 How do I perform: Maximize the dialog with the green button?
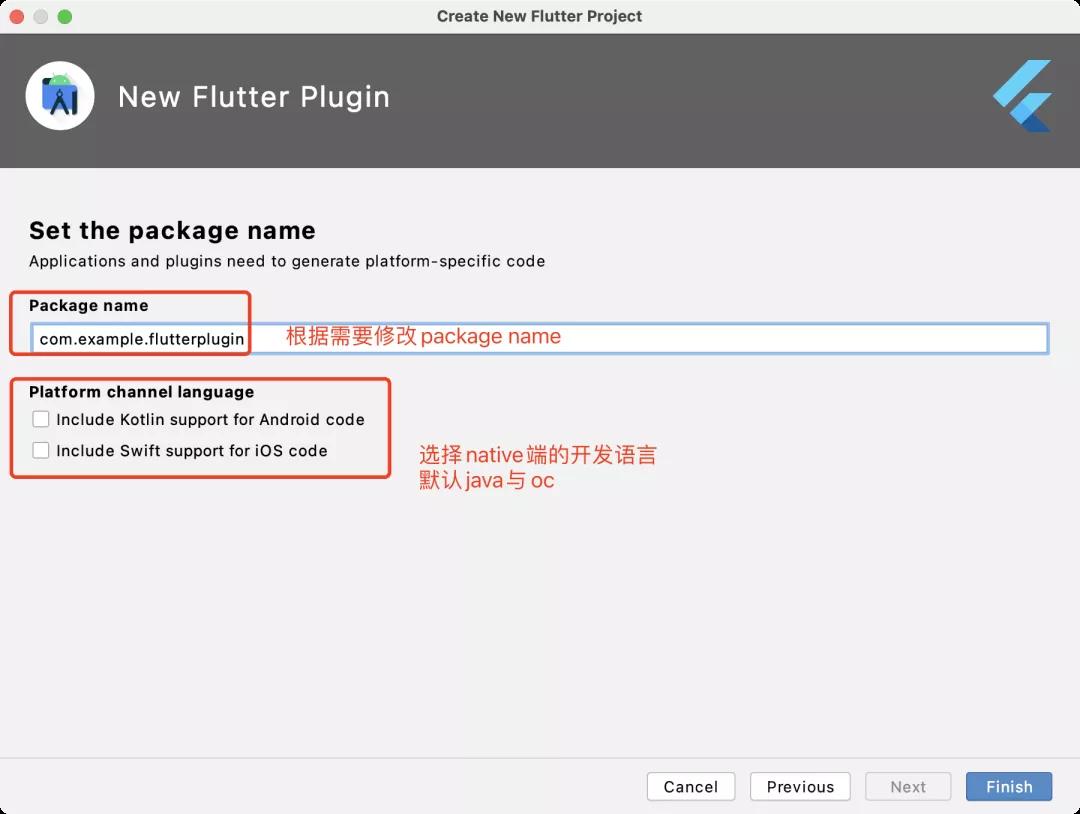pos(65,17)
